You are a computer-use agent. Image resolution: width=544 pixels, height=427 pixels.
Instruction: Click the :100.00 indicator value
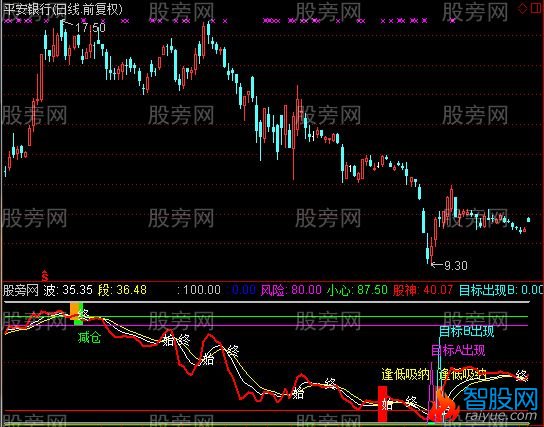click(199, 290)
